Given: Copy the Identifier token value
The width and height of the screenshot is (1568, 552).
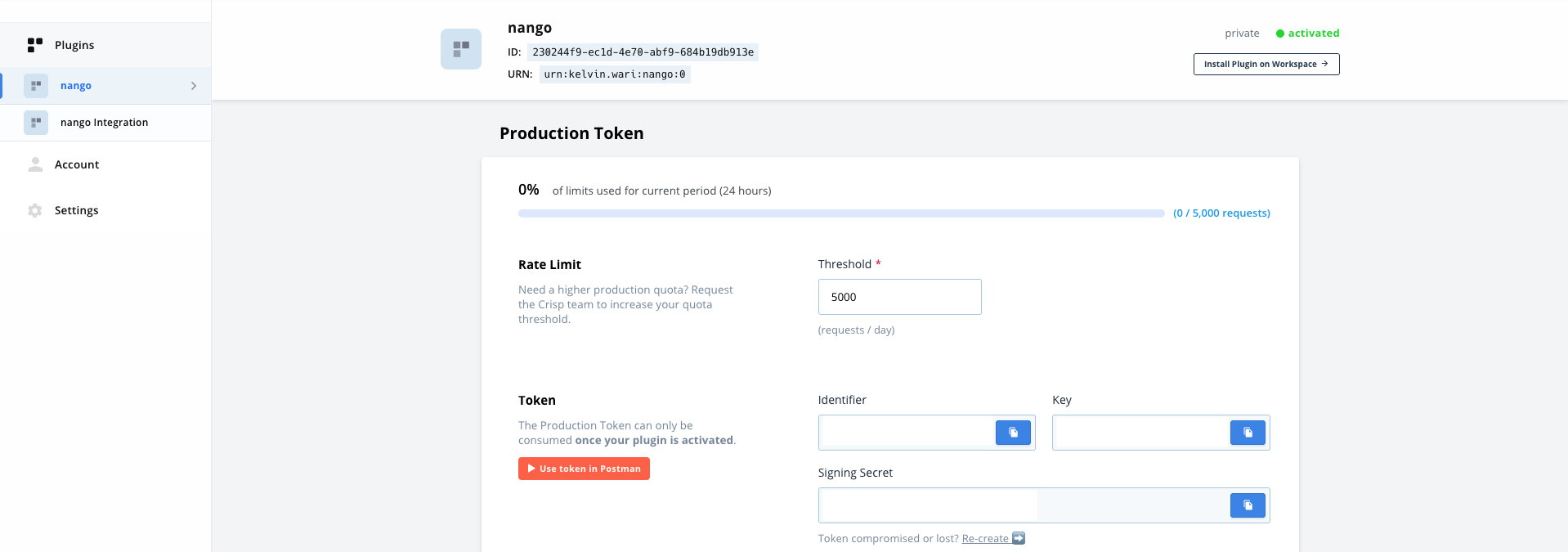Looking at the screenshot, I should [1013, 433].
